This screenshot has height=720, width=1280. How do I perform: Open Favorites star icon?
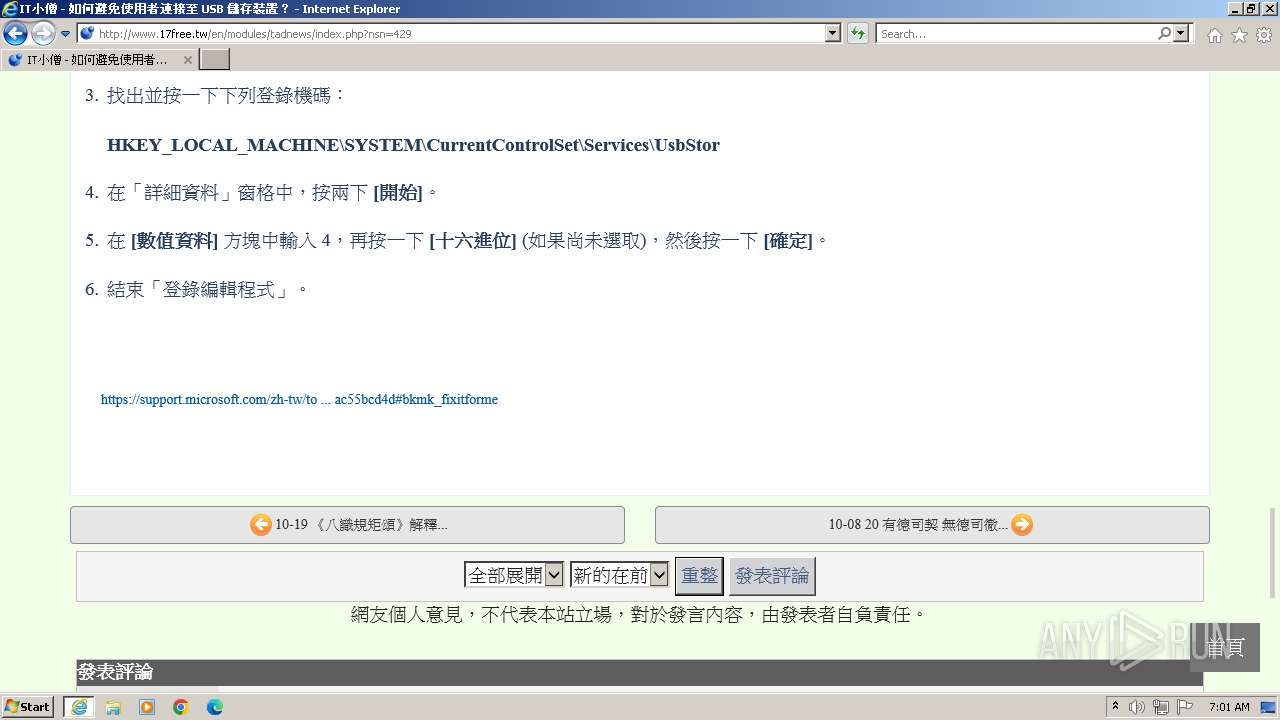pyautogui.click(x=1239, y=35)
